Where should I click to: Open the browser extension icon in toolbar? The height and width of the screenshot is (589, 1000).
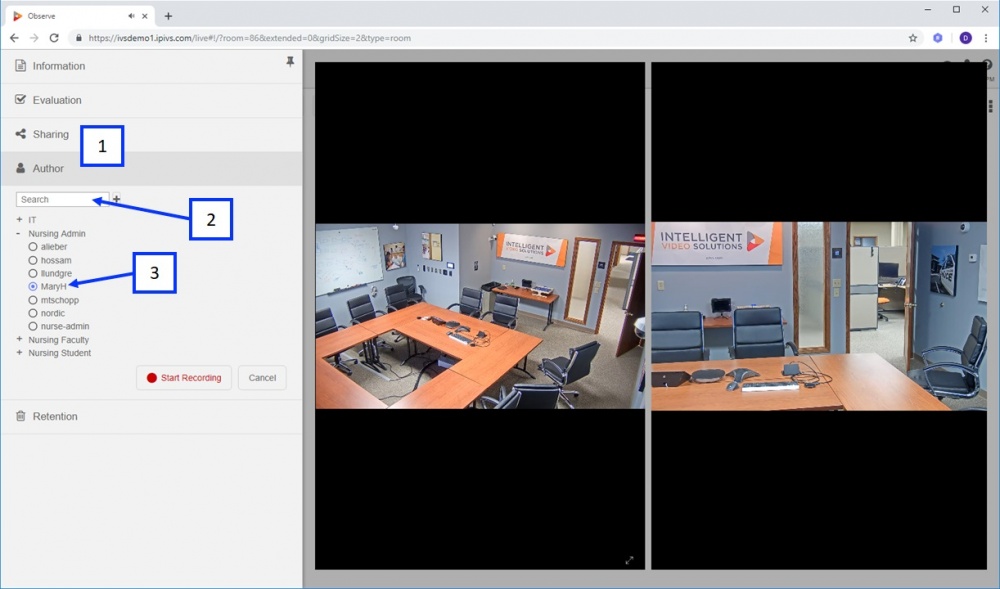pyautogui.click(x=938, y=38)
